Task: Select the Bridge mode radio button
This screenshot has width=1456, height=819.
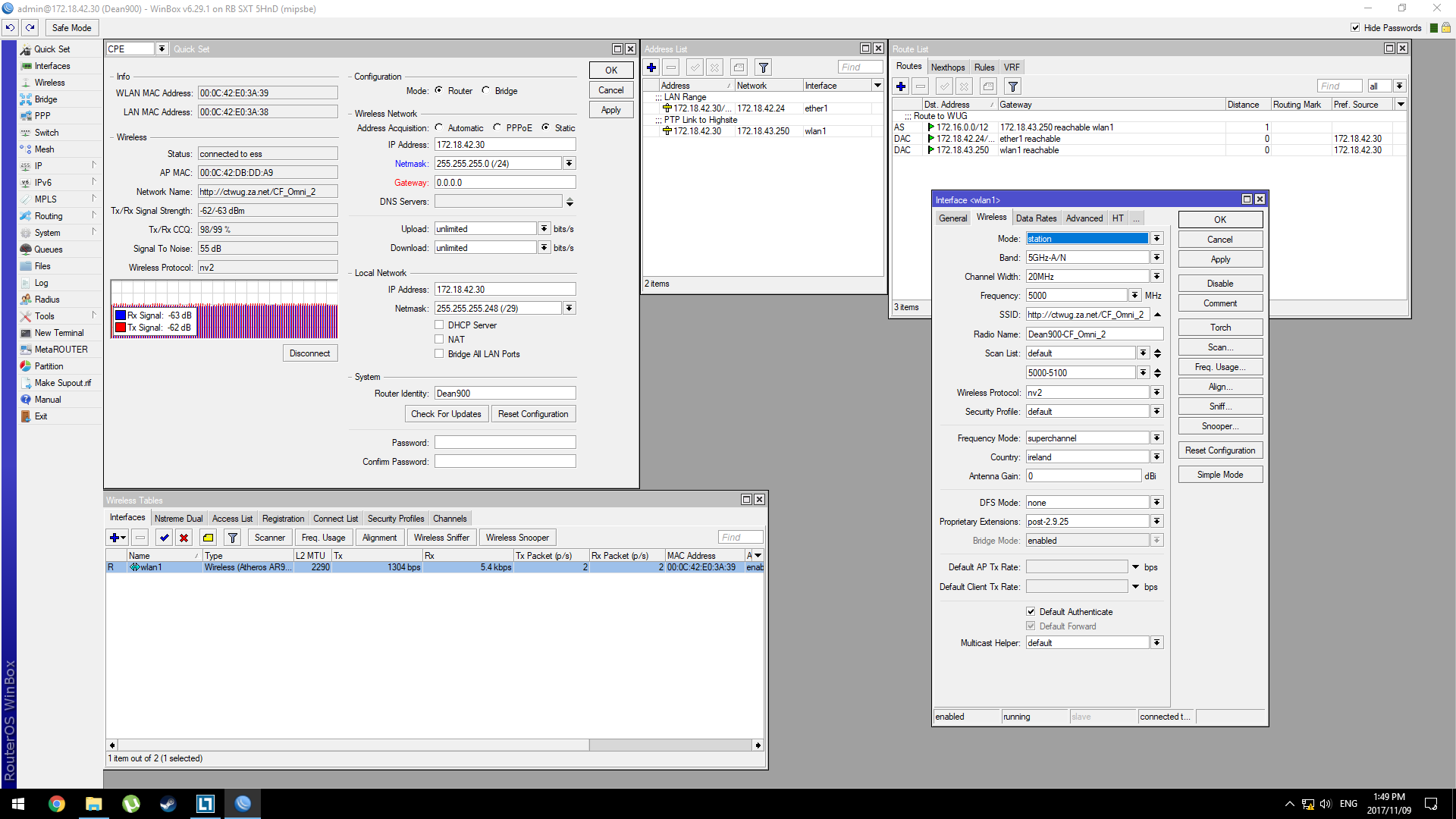Action: click(x=486, y=90)
